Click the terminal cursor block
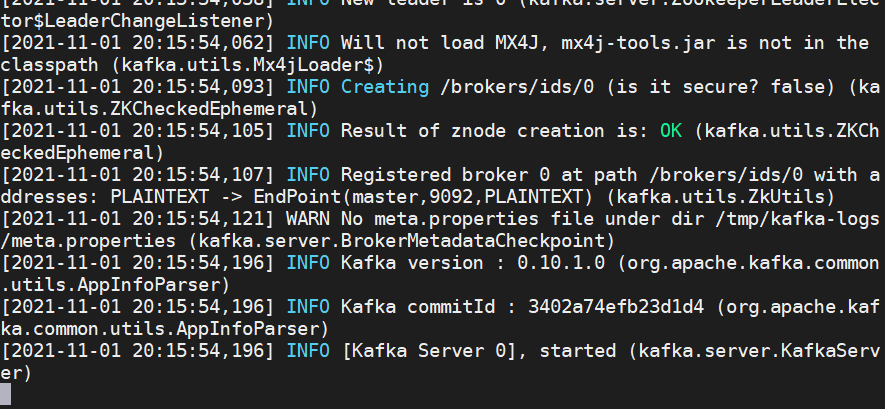The width and height of the screenshot is (885, 409). pyautogui.click(x=6, y=395)
